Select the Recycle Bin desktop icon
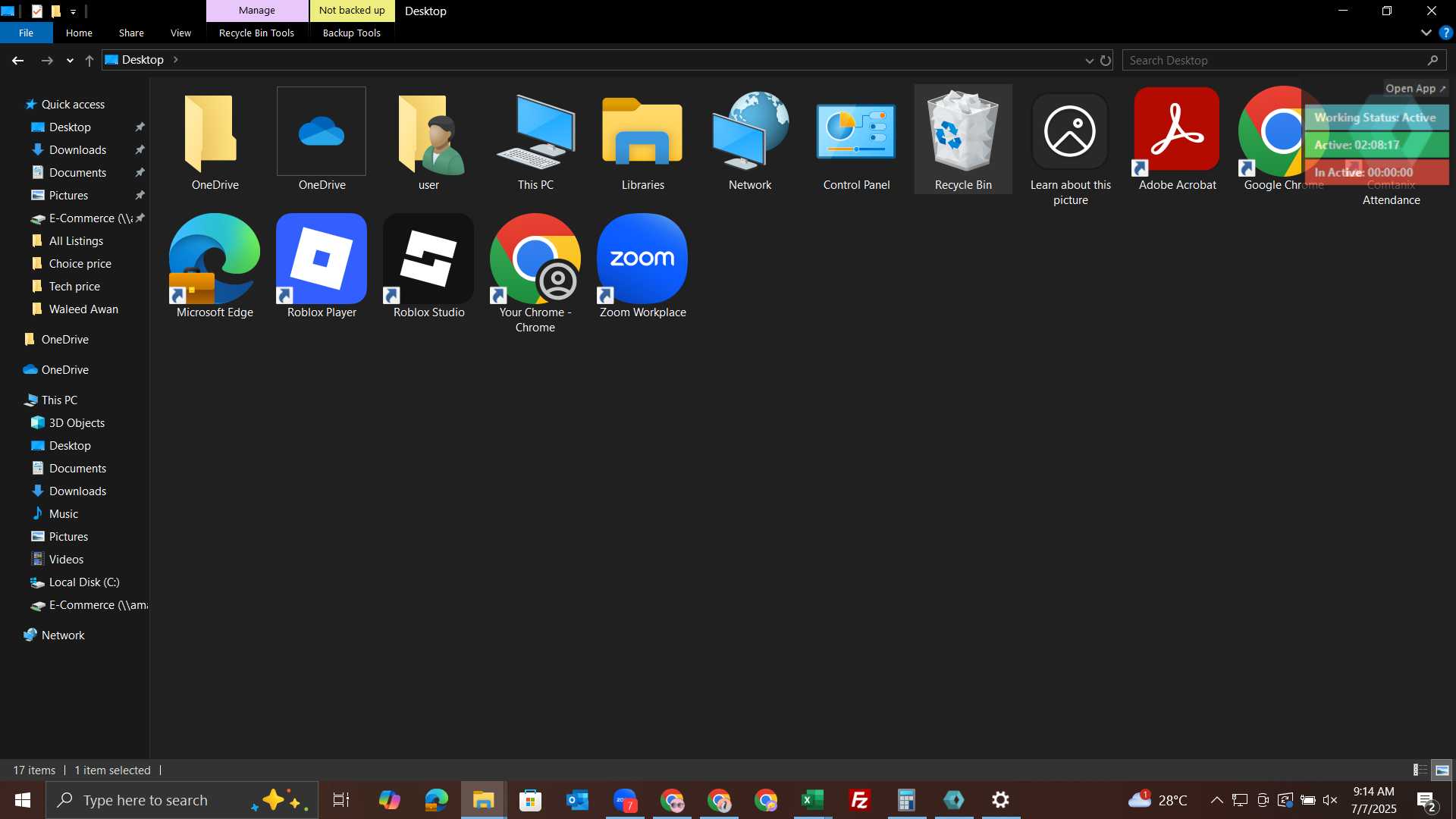Viewport: 1456px width, 819px height. click(x=963, y=140)
